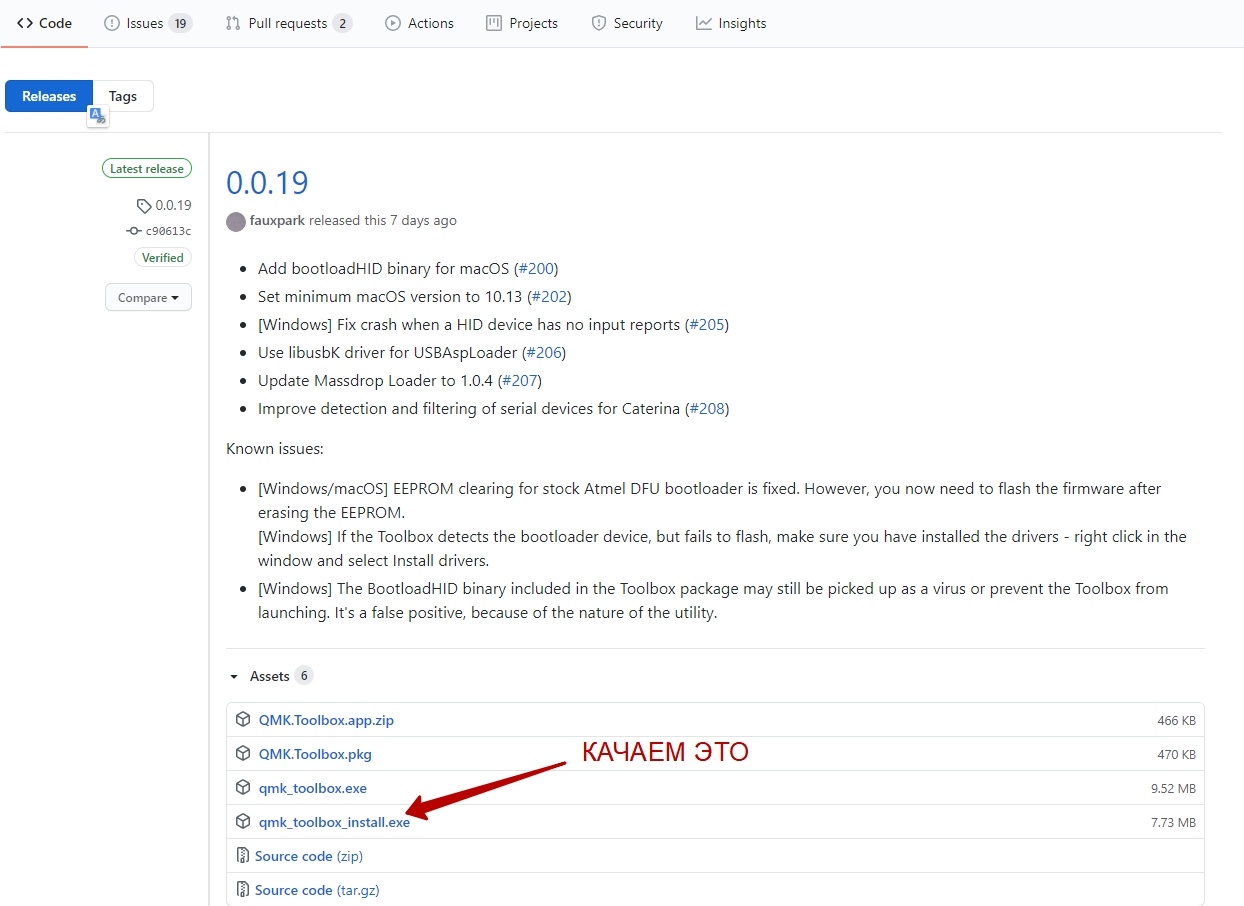Open the Pull requests tab
Image resolution: width=1244 pixels, height=906 pixels.
(288, 23)
